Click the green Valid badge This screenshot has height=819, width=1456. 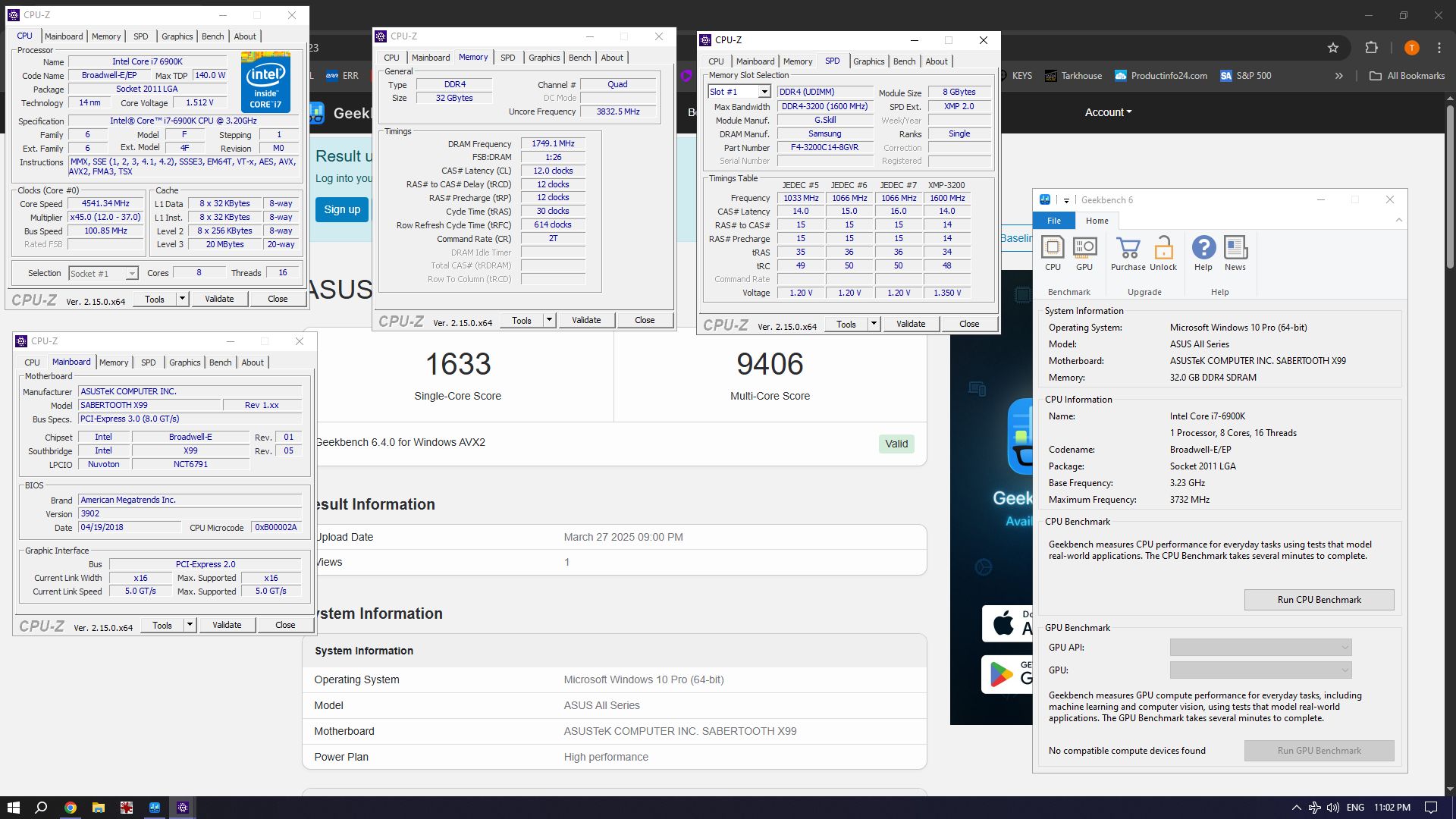click(896, 444)
